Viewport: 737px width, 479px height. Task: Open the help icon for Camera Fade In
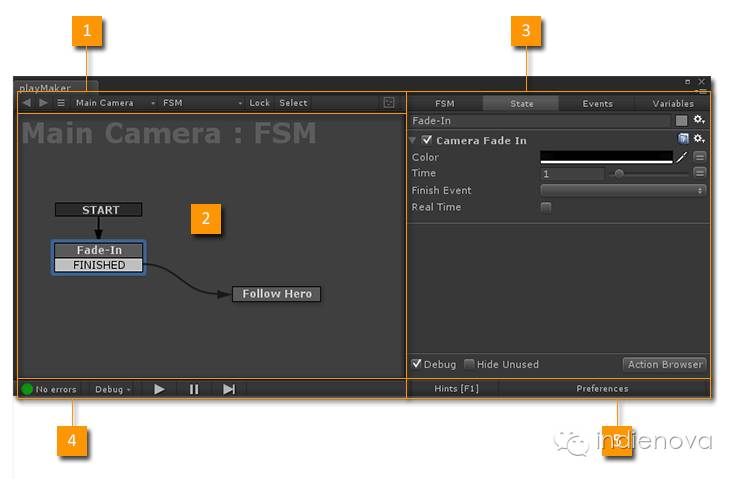[683, 139]
